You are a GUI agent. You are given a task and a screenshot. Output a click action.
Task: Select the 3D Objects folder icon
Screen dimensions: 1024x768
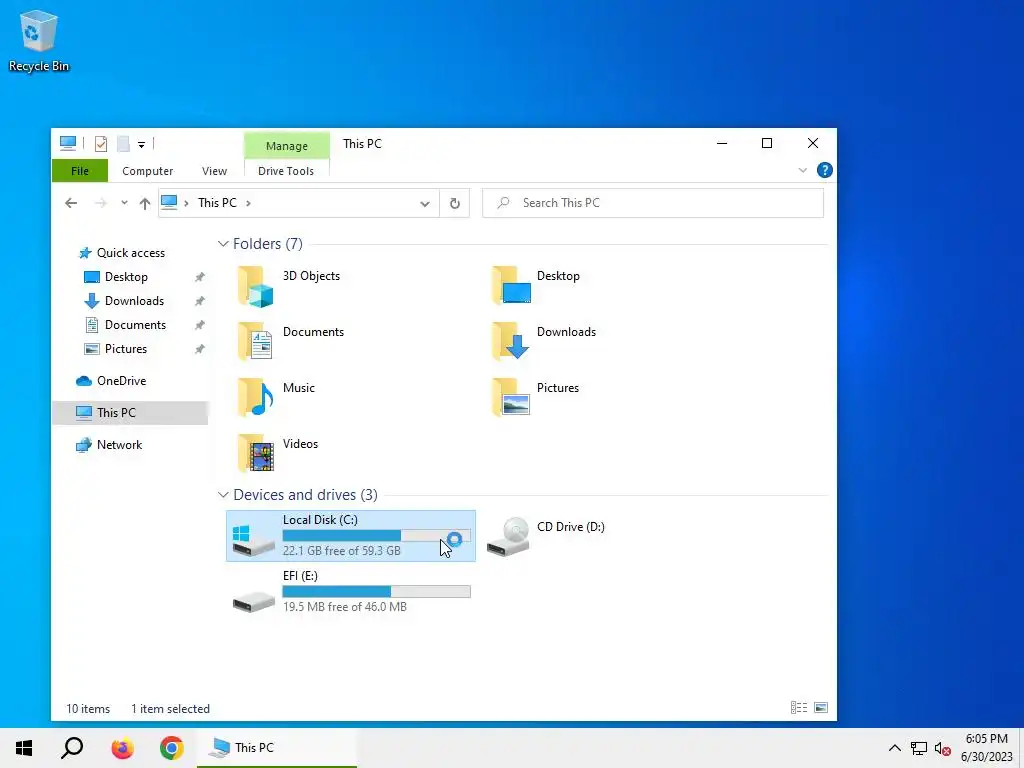coord(255,286)
